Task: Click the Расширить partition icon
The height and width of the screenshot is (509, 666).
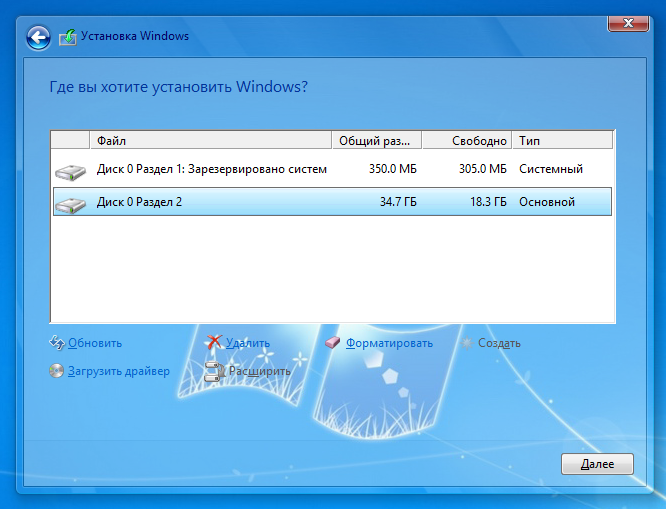Action: 214,371
